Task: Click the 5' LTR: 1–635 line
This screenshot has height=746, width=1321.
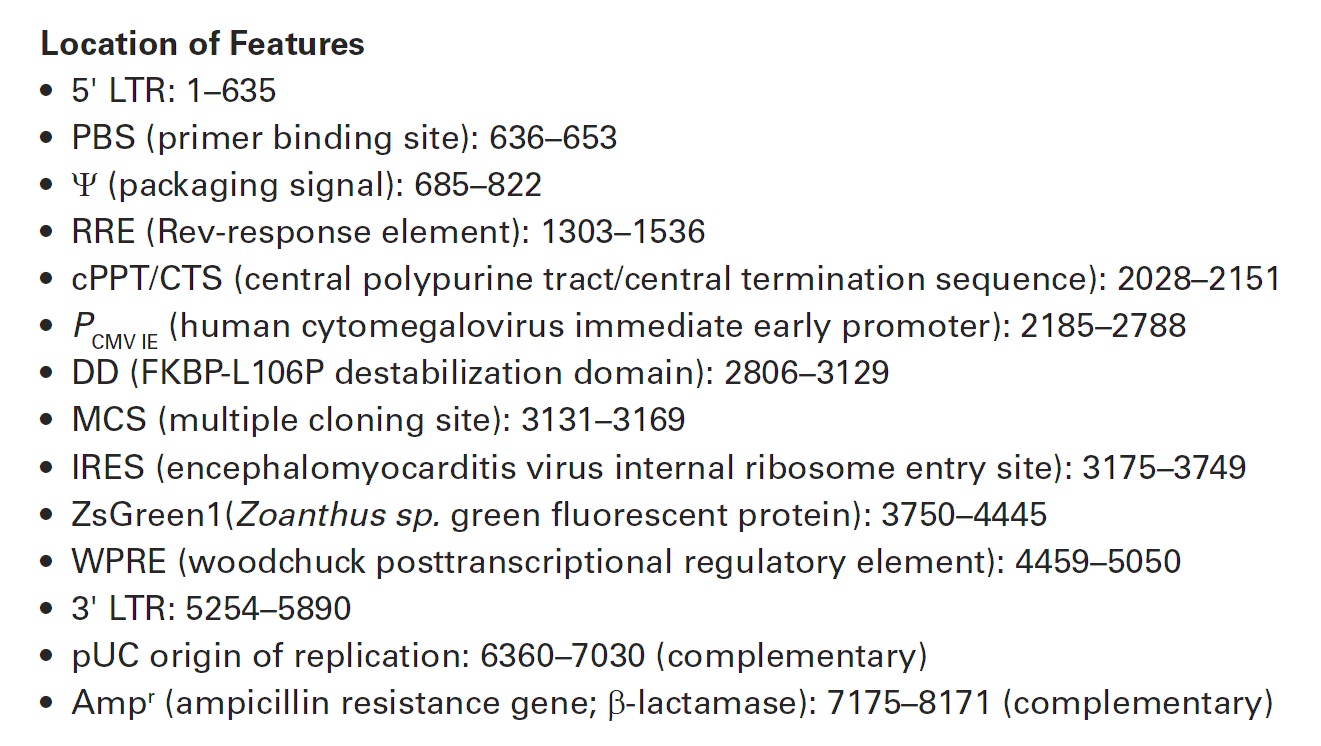Action: [x=173, y=92]
